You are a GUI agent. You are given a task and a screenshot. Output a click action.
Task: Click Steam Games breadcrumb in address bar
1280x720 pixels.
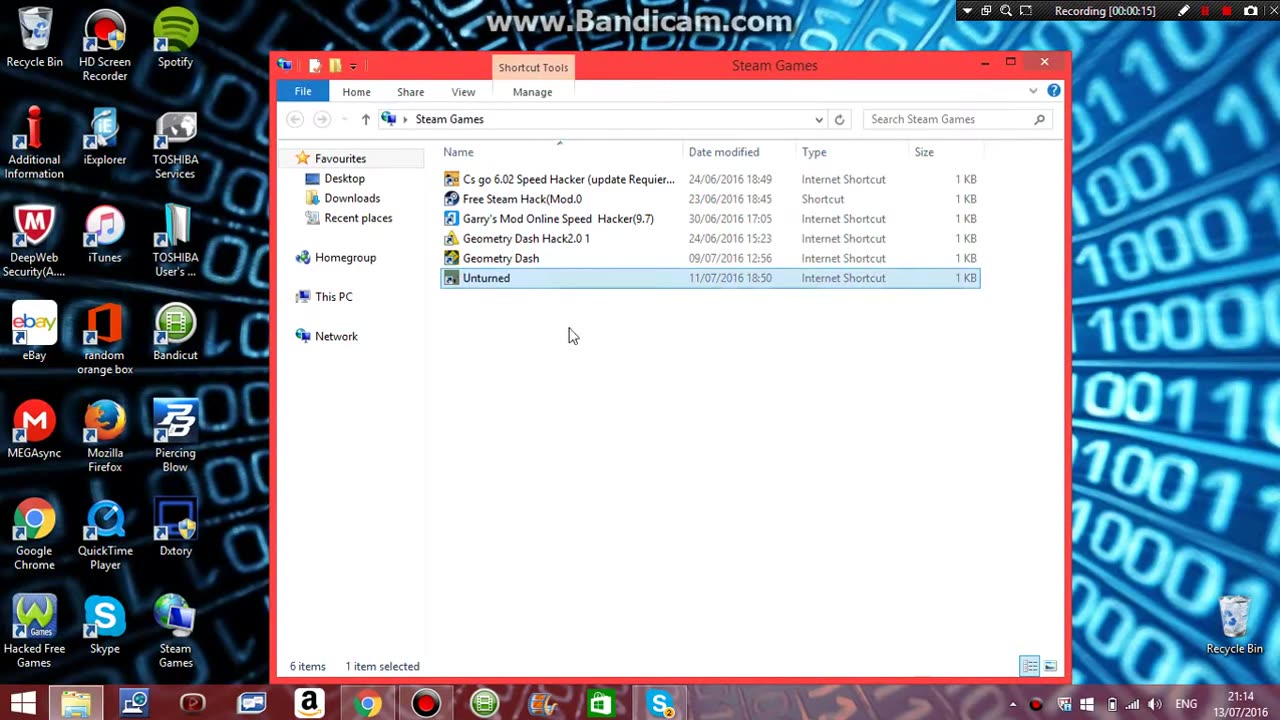[449, 119]
